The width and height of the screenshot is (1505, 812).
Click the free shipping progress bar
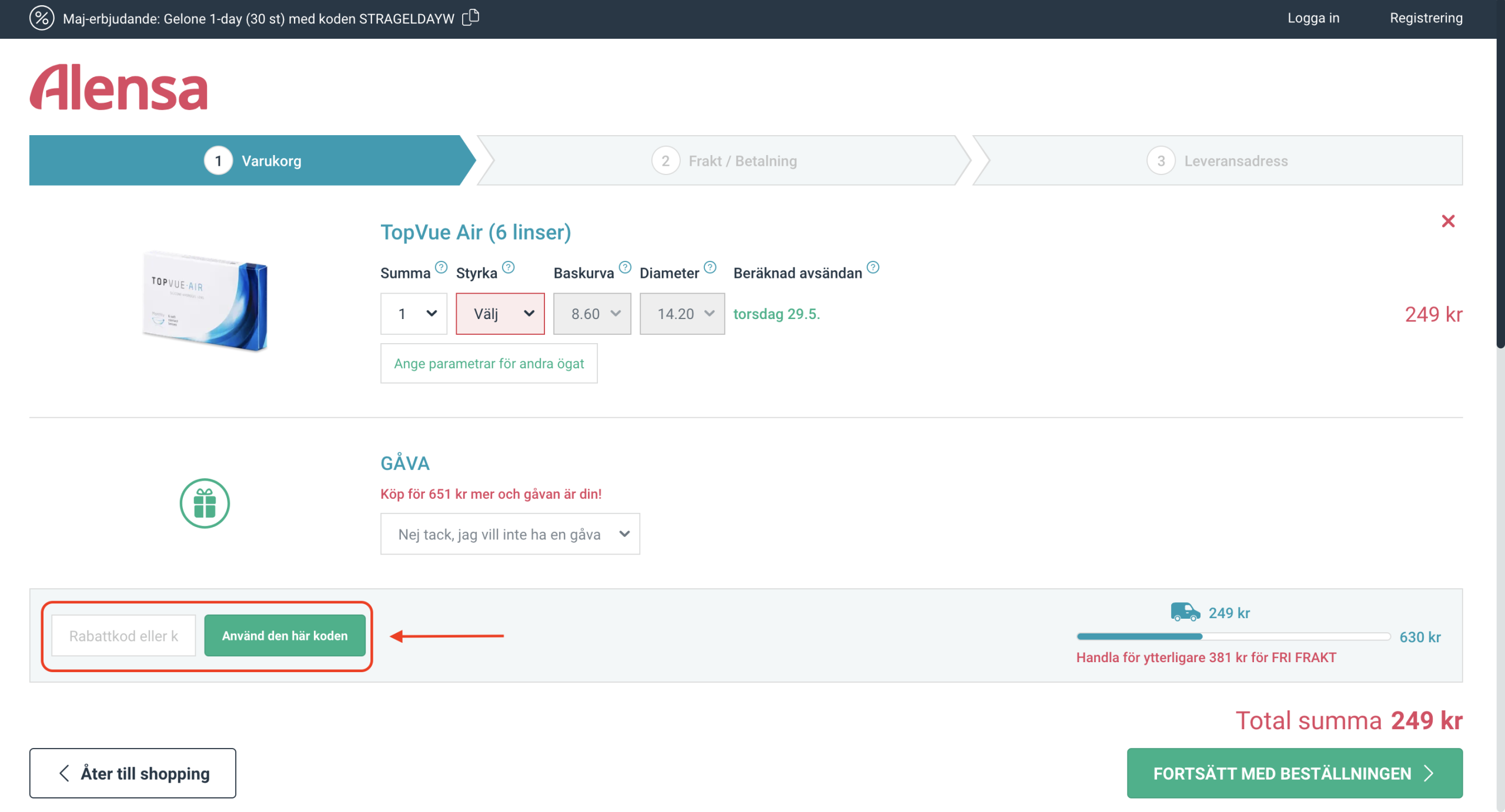1233,637
